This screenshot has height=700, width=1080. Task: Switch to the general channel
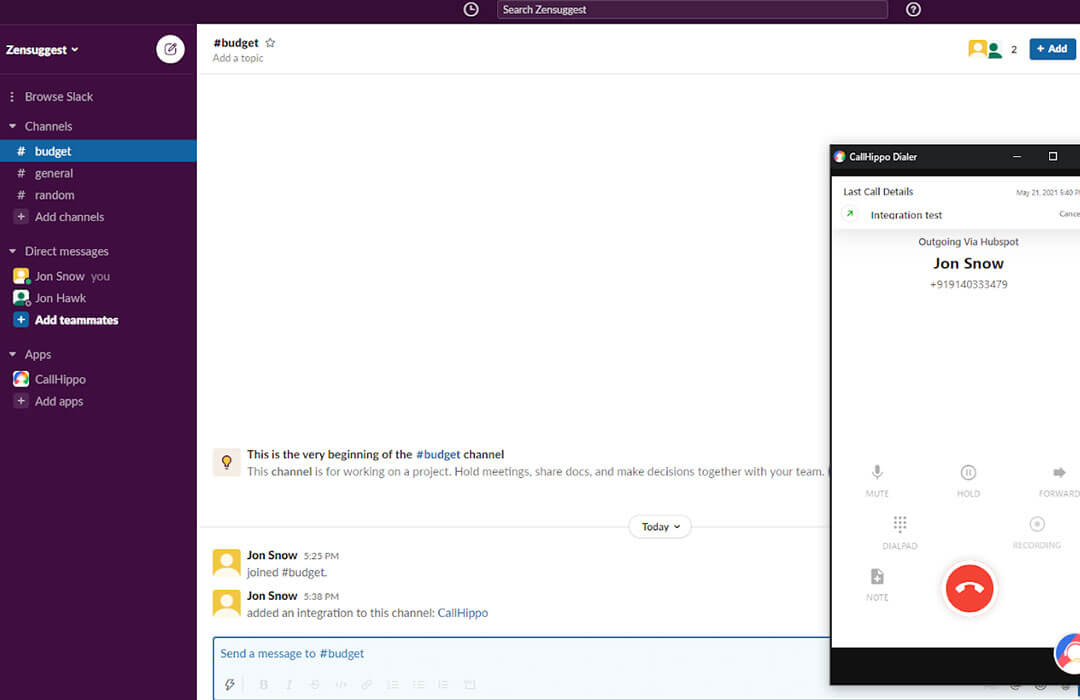click(98, 173)
